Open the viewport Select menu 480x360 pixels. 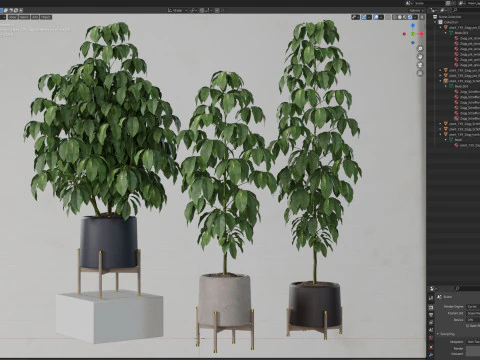tap(24, 17)
